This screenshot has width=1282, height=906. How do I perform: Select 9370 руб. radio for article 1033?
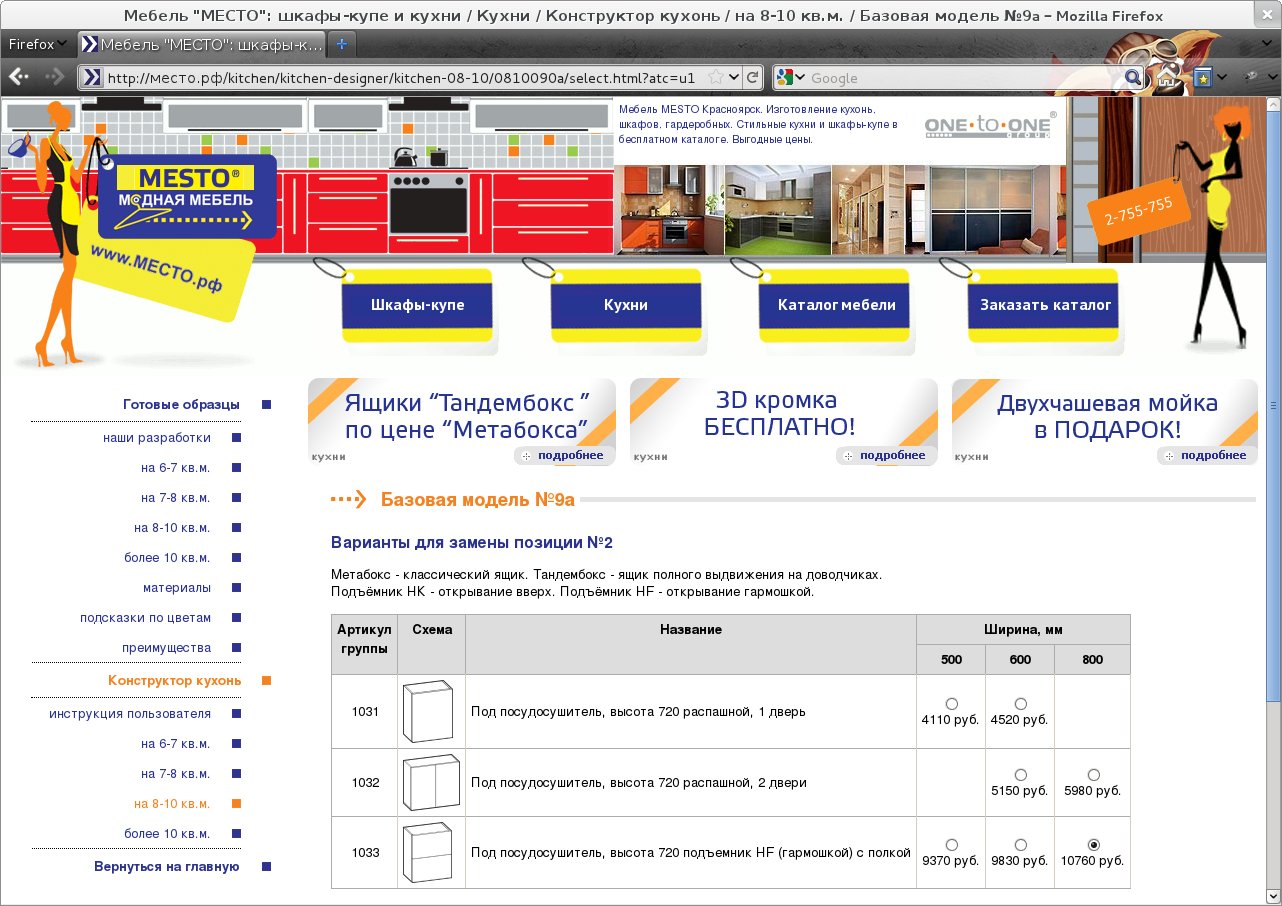tap(950, 845)
